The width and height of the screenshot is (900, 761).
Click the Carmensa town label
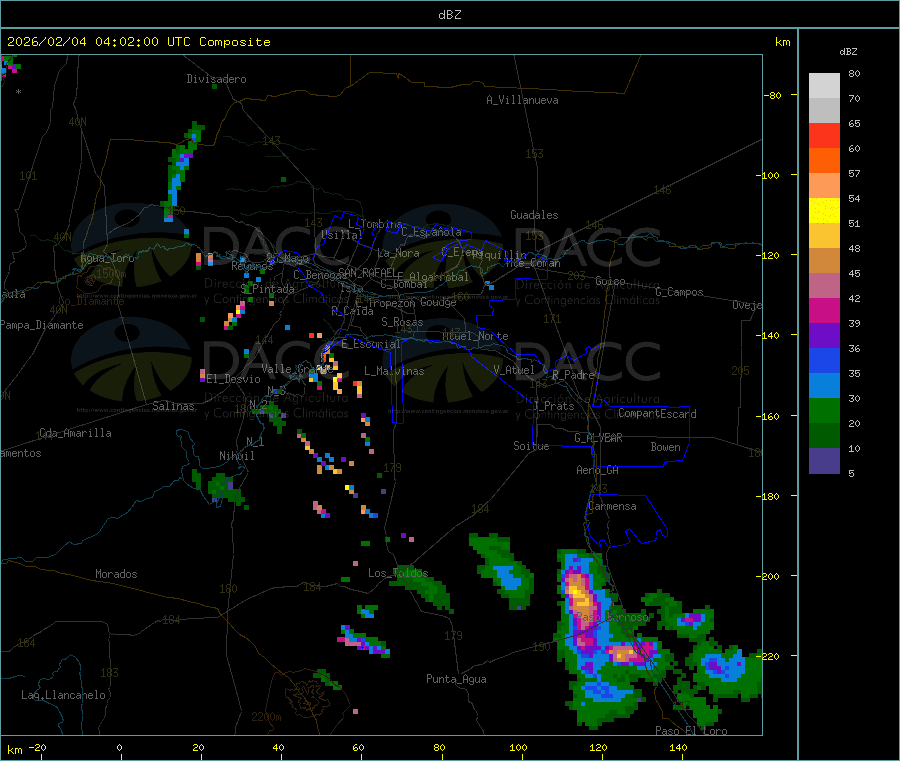coord(612,506)
